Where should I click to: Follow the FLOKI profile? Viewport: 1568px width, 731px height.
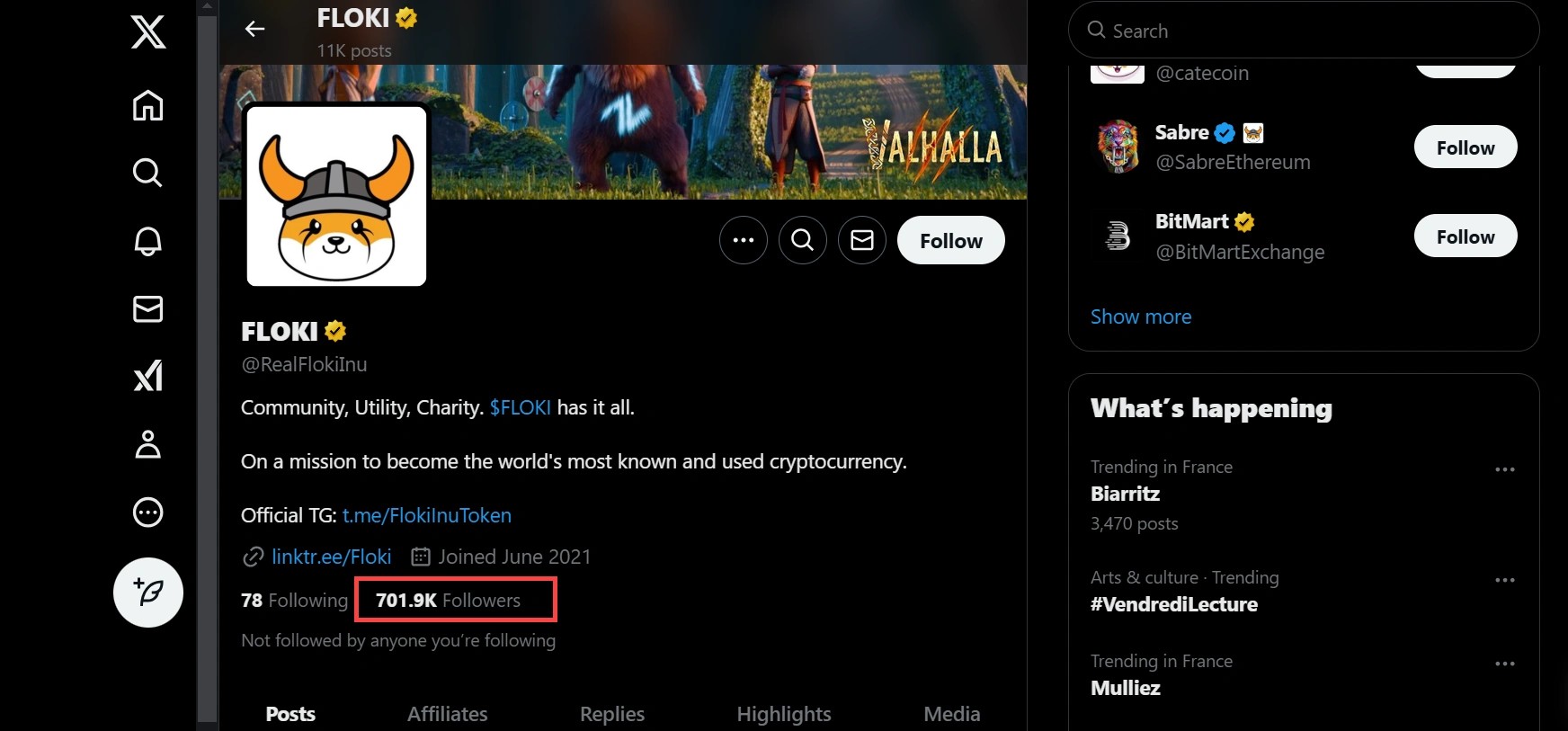[x=950, y=240]
